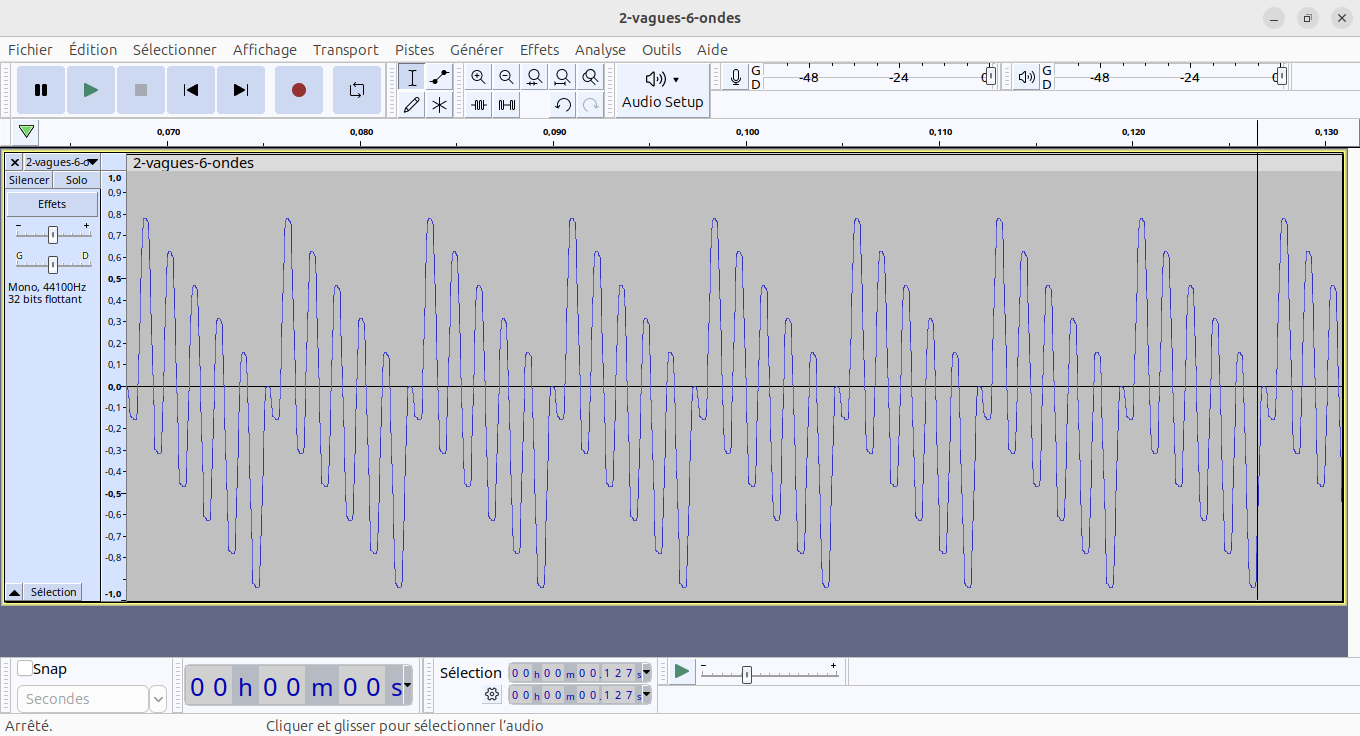This screenshot has height=736, width=1360.
Task: Toggle the Loop playback button
Action: pyautogui.click(x=357, y=90)
